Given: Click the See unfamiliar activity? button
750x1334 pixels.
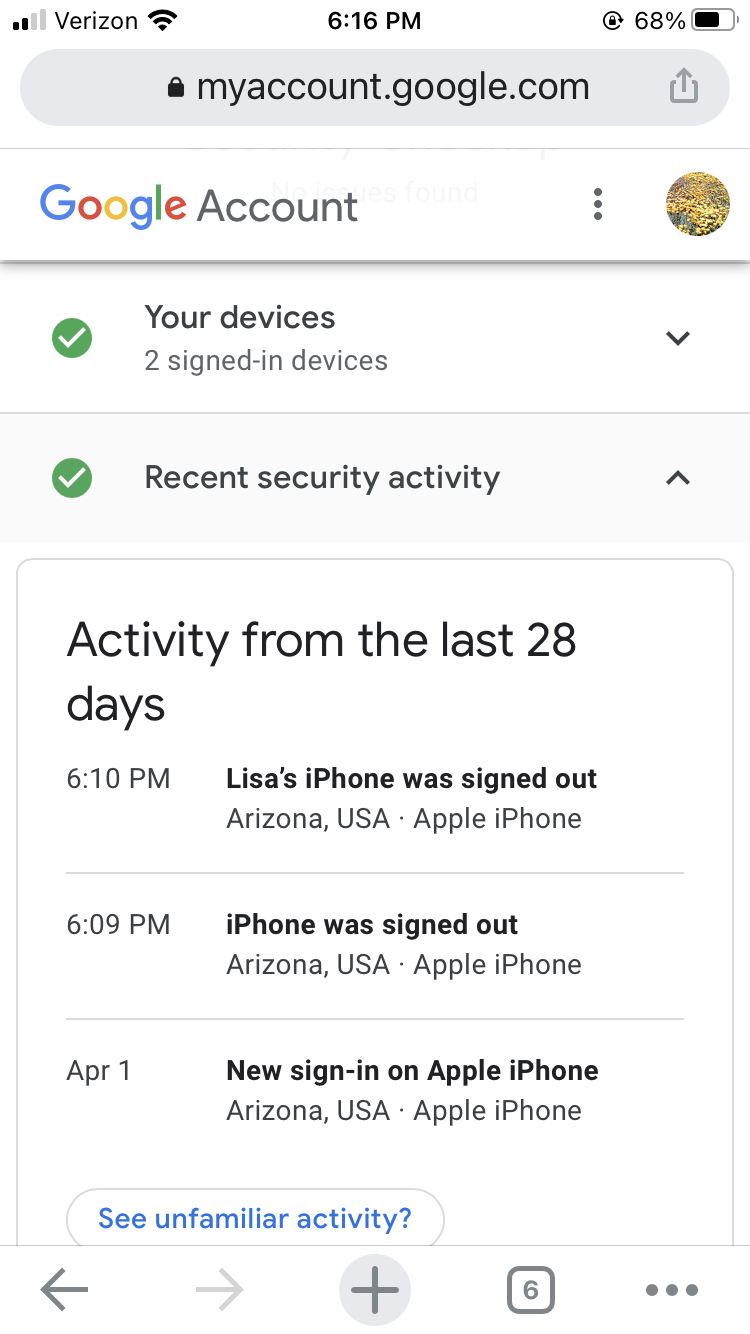Looking at the screenshot, I should tap(255, 1218).
